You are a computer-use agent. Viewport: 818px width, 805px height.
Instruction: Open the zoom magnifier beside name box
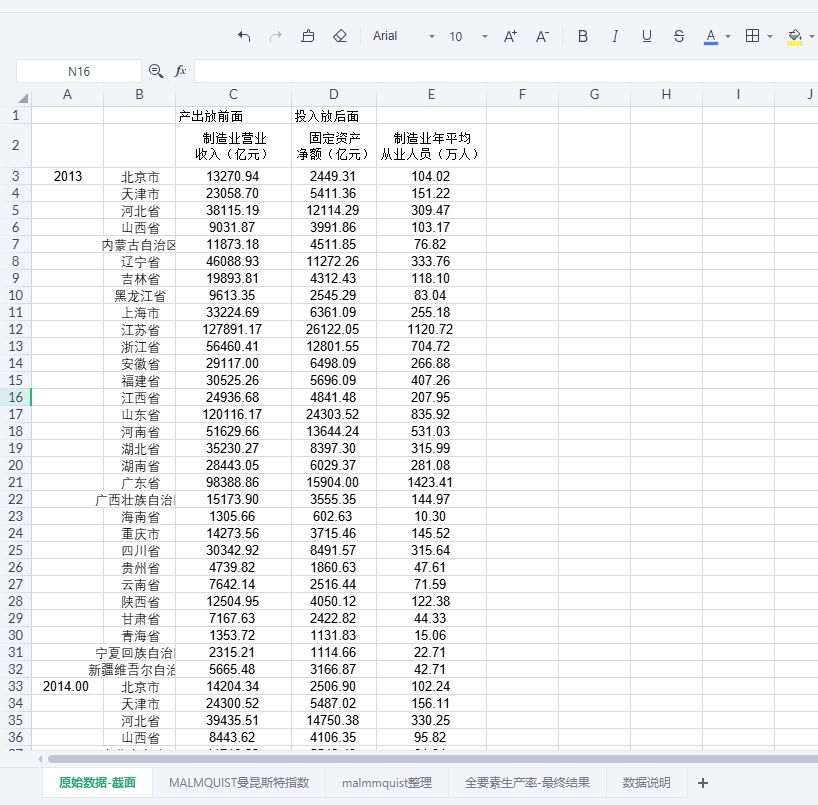tap(156, 71)
